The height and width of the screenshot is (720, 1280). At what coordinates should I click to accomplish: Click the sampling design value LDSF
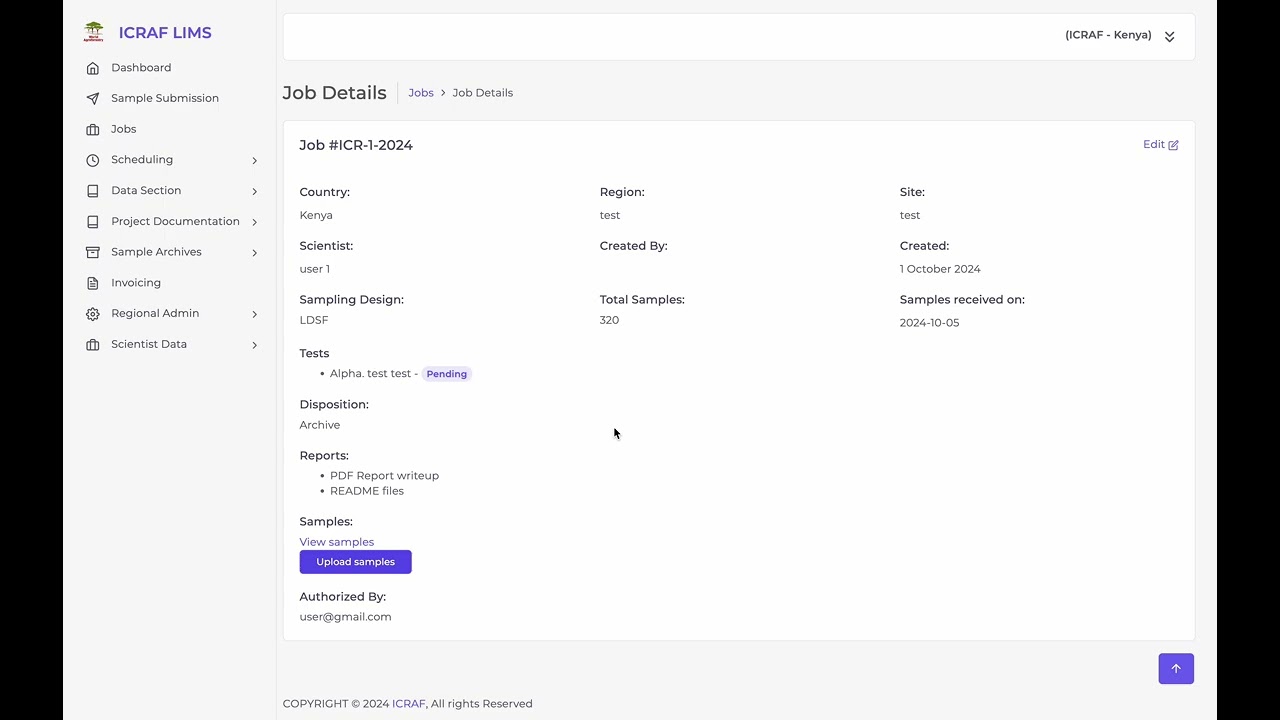(x=314, y=320)
